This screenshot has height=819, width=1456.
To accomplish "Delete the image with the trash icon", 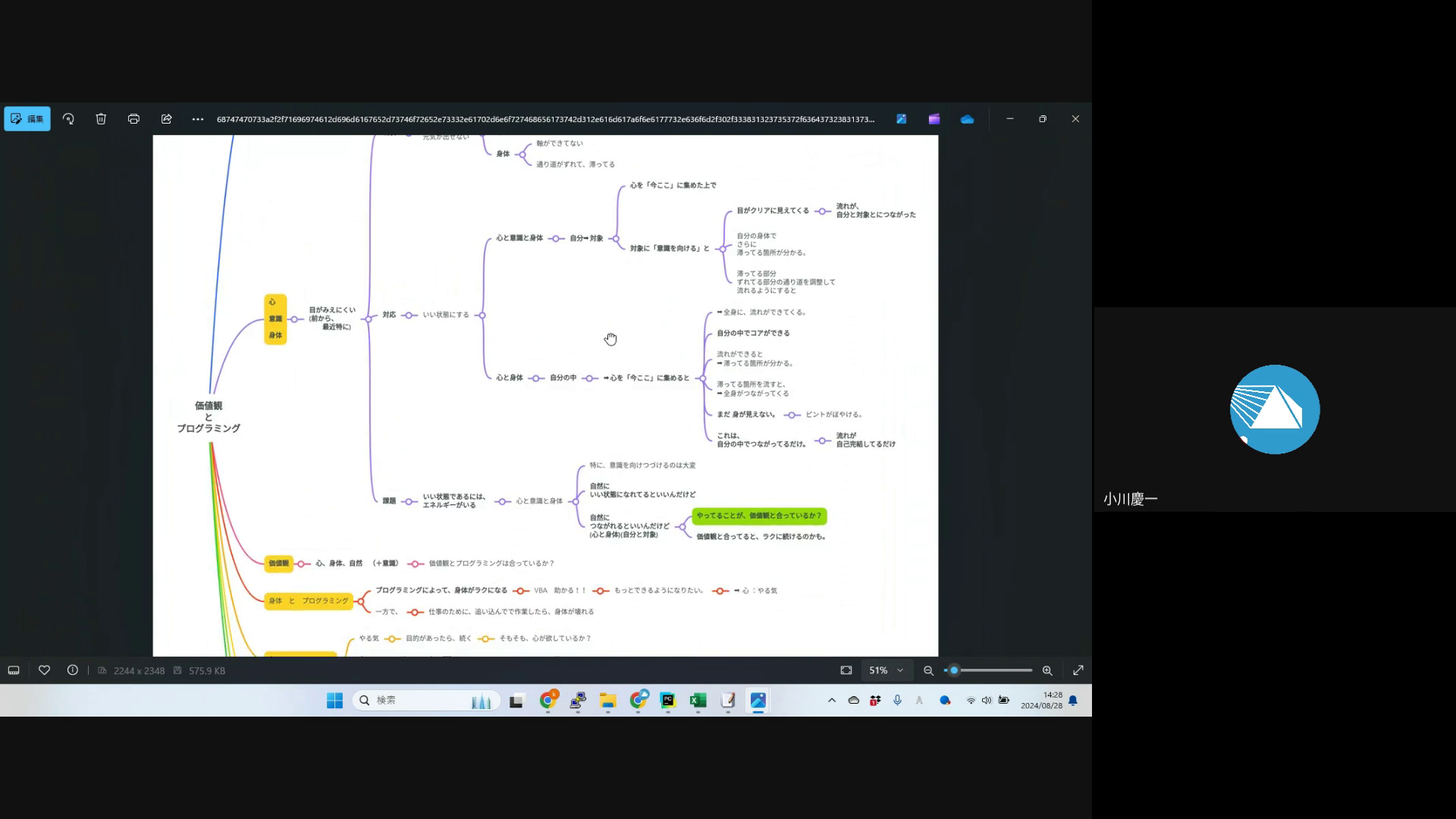I will [101, 119].
